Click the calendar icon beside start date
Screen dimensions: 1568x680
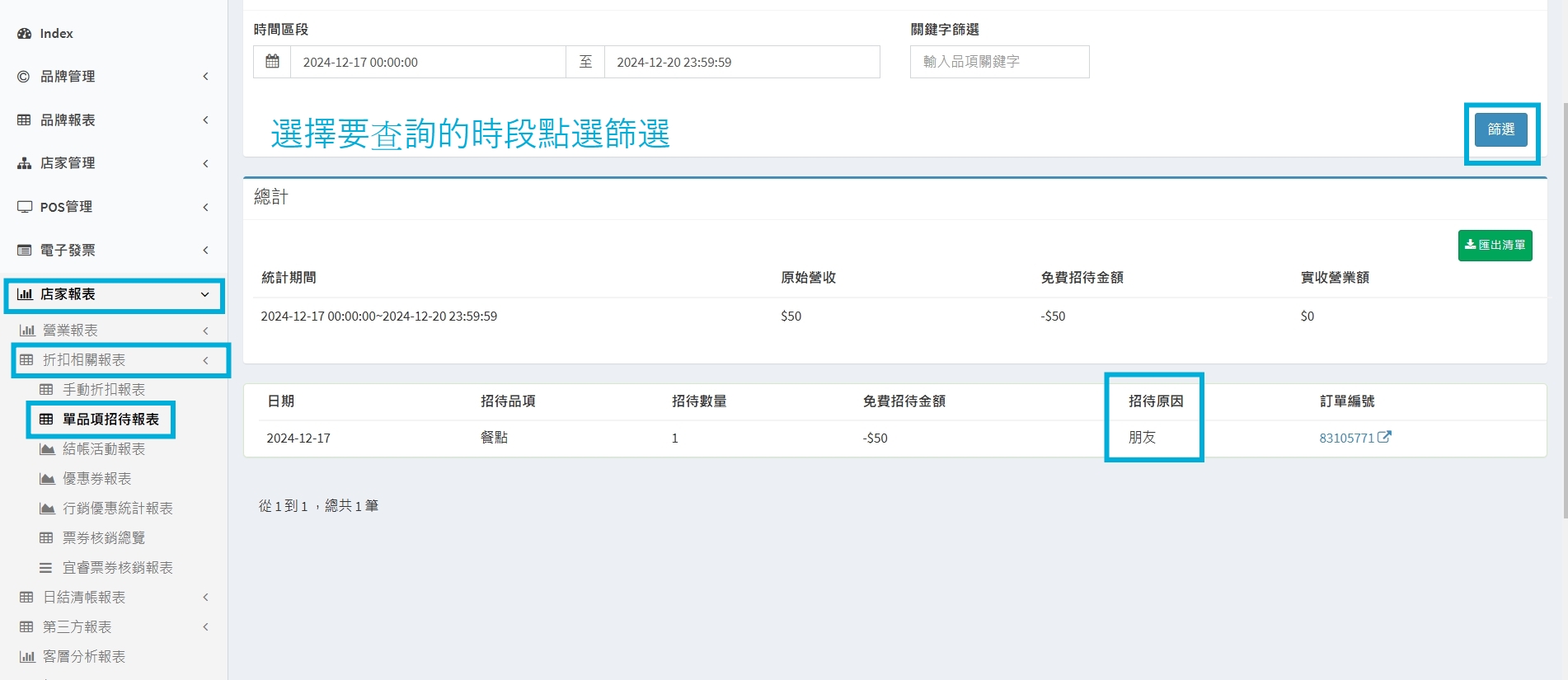click(272, 62)
